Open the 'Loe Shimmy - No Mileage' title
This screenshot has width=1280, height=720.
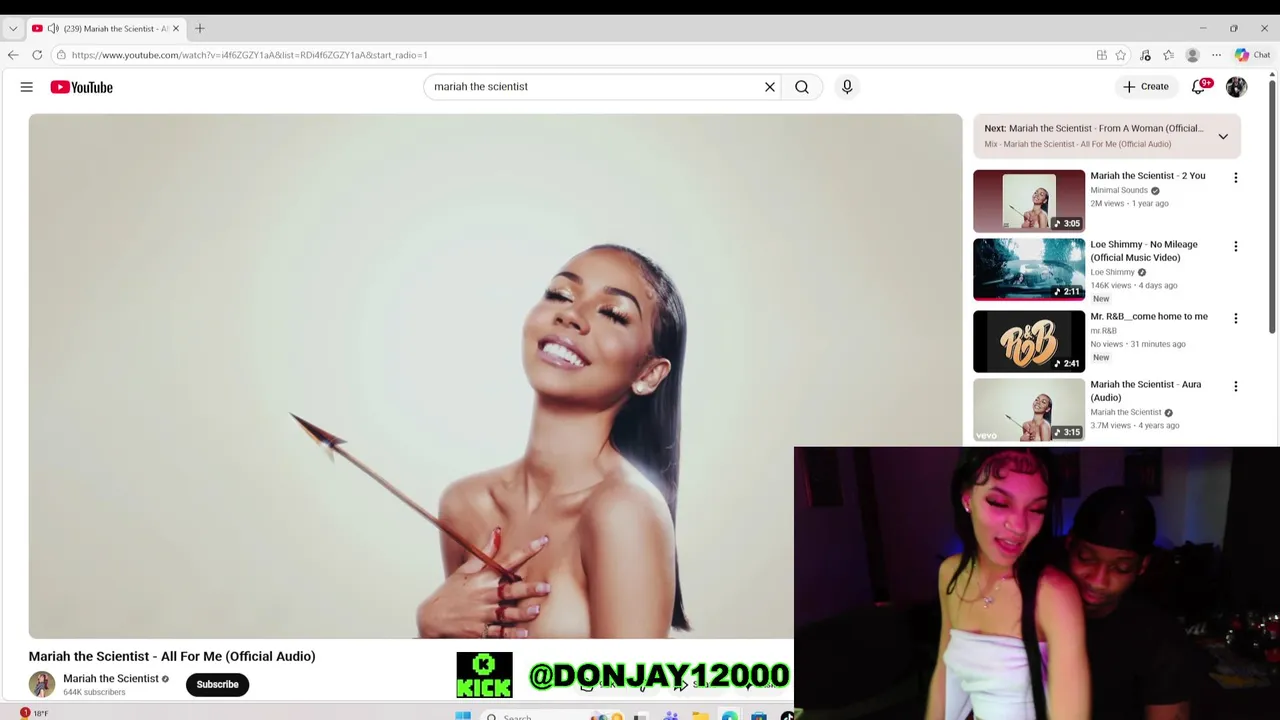click(1144, 251)
